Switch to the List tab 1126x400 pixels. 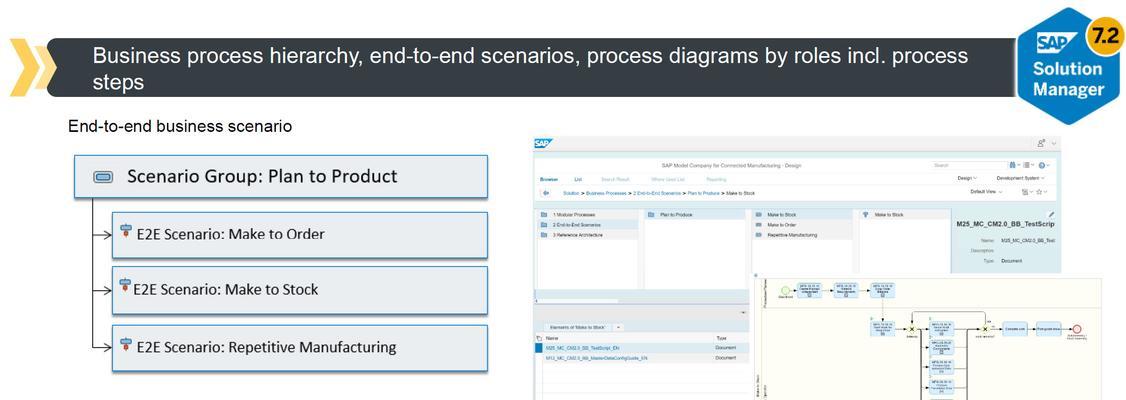[x=578, y=179]
